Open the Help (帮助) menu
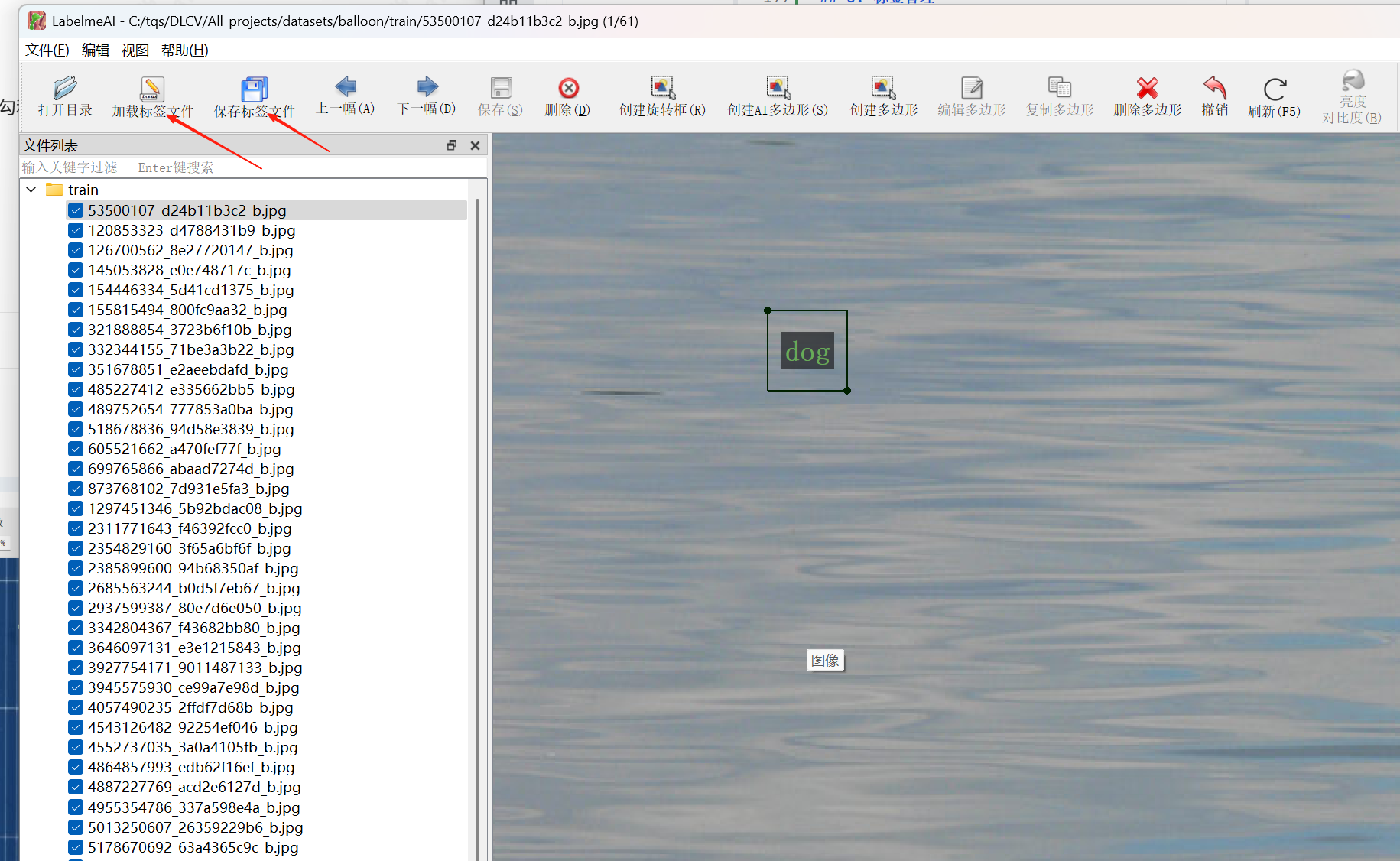1400x861 pixels. pos(184,50)
